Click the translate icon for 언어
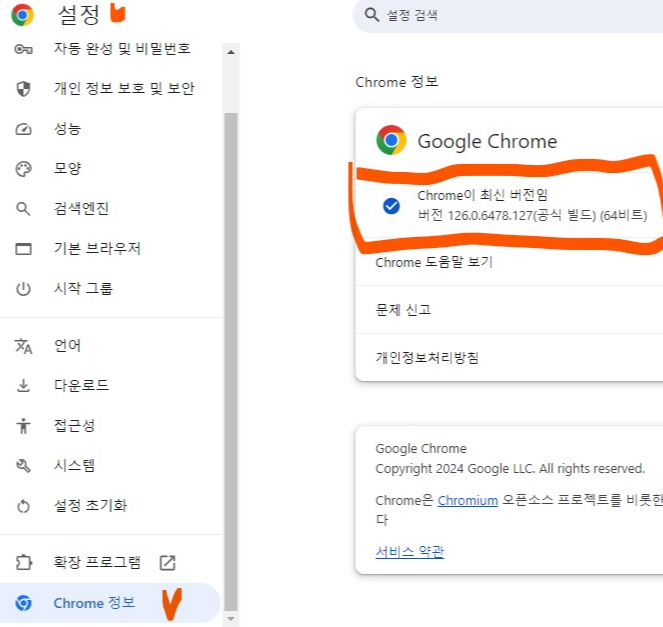 (x=23, y=346)
